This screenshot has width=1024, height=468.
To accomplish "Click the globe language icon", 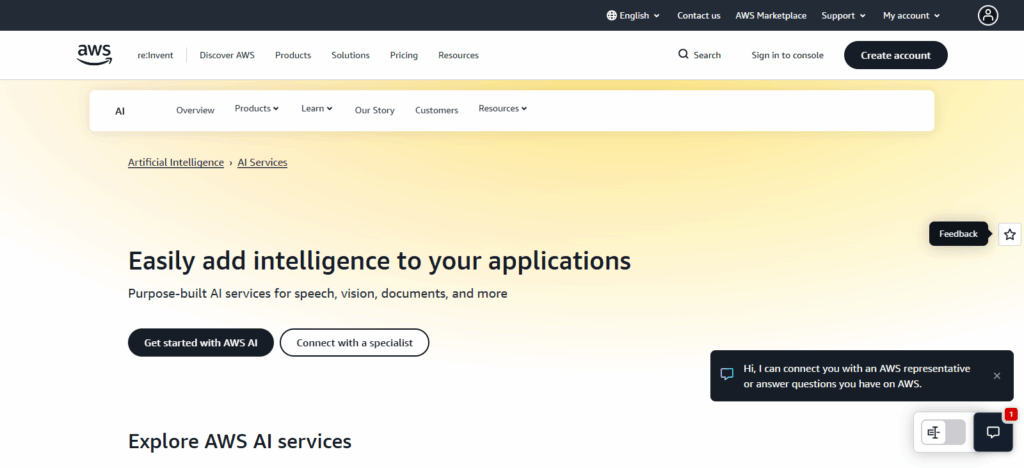I will point(611,15).
